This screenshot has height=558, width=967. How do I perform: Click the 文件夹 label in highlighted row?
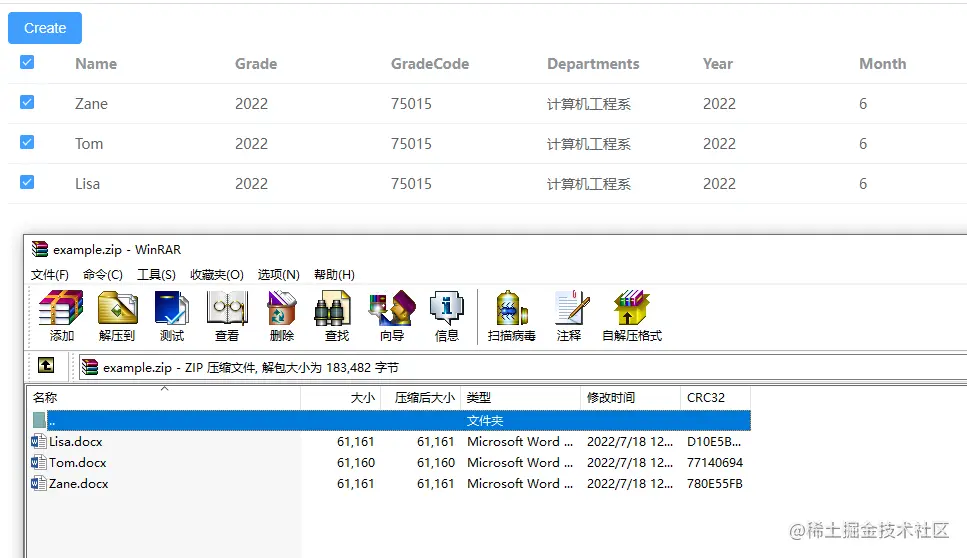(485, 421)
